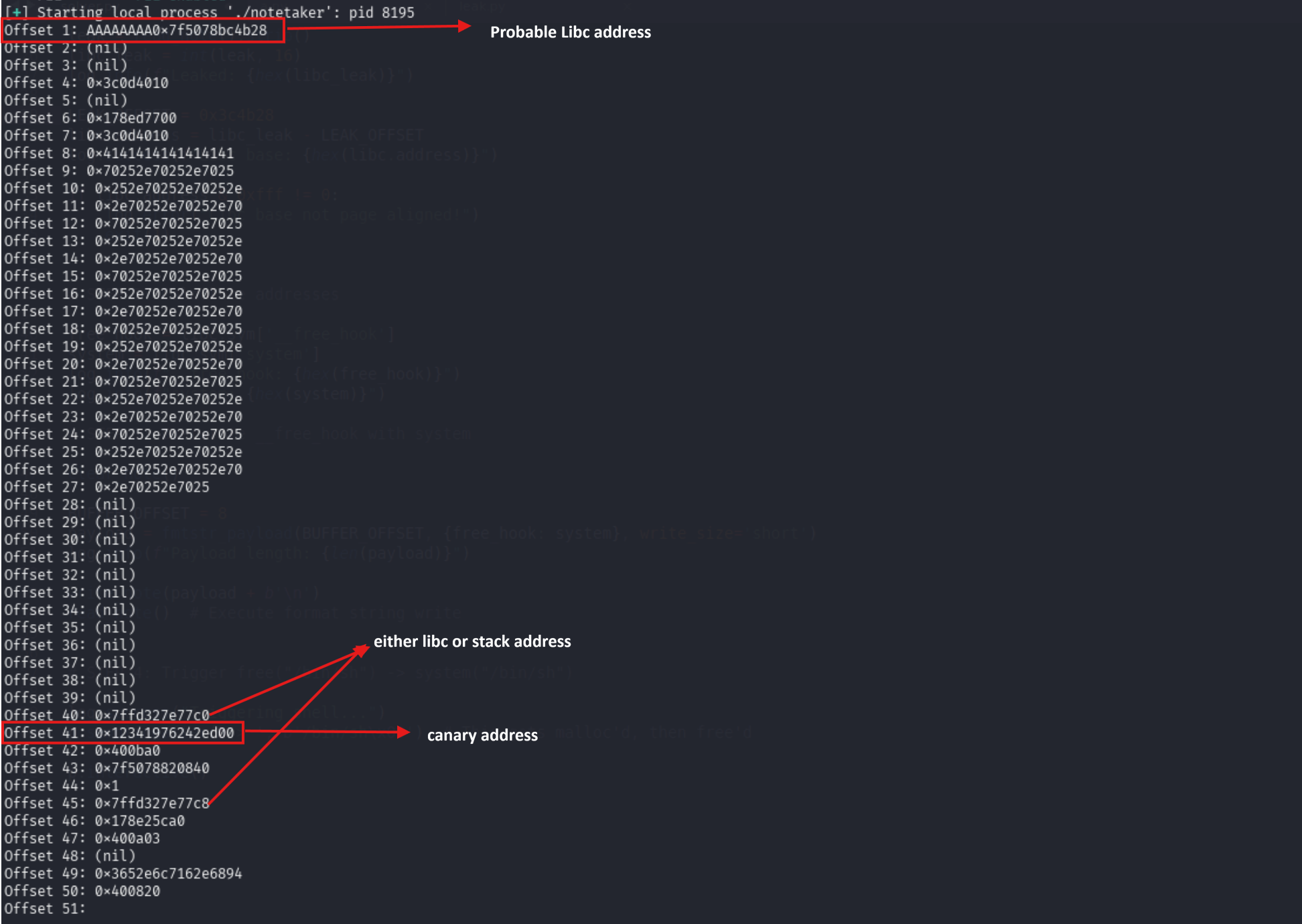Click the Offset 46 value 0x178e25ca0

point(139,821)
